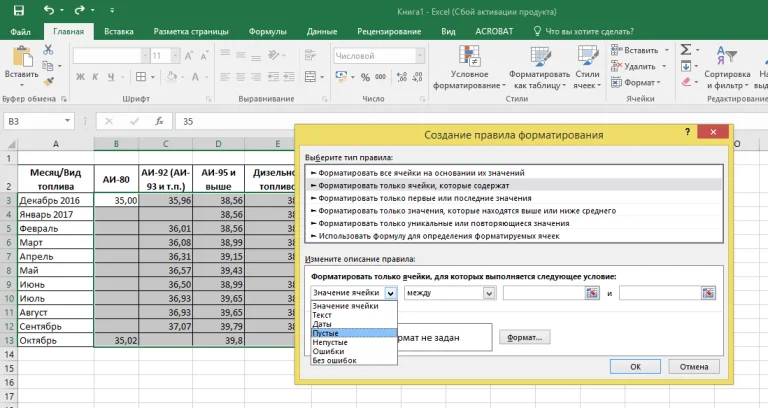Switch to the Формулы tab
The image size is (768, 408).
click(x=267, y=31)
